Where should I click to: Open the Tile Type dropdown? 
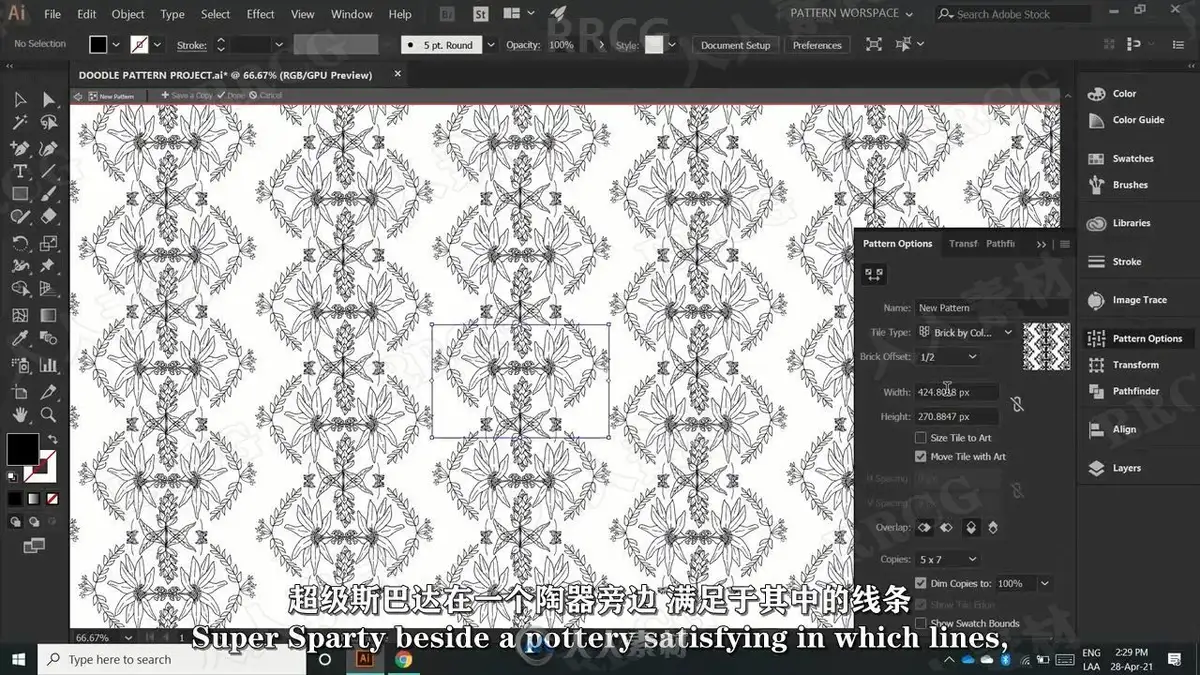966,332
